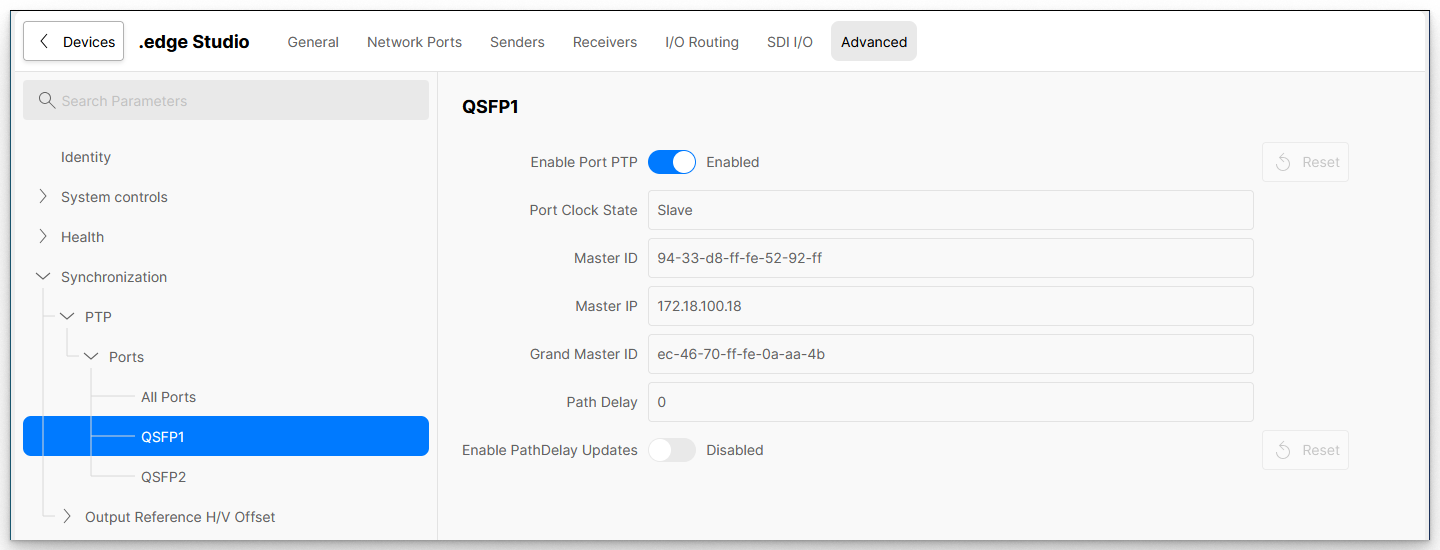
Task: Open the I/O Routing tab
Action: 702,42
